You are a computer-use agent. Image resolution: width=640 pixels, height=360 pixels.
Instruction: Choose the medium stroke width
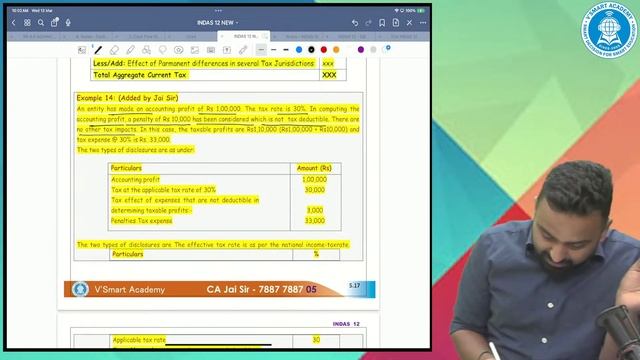click(x=273, y=50)
